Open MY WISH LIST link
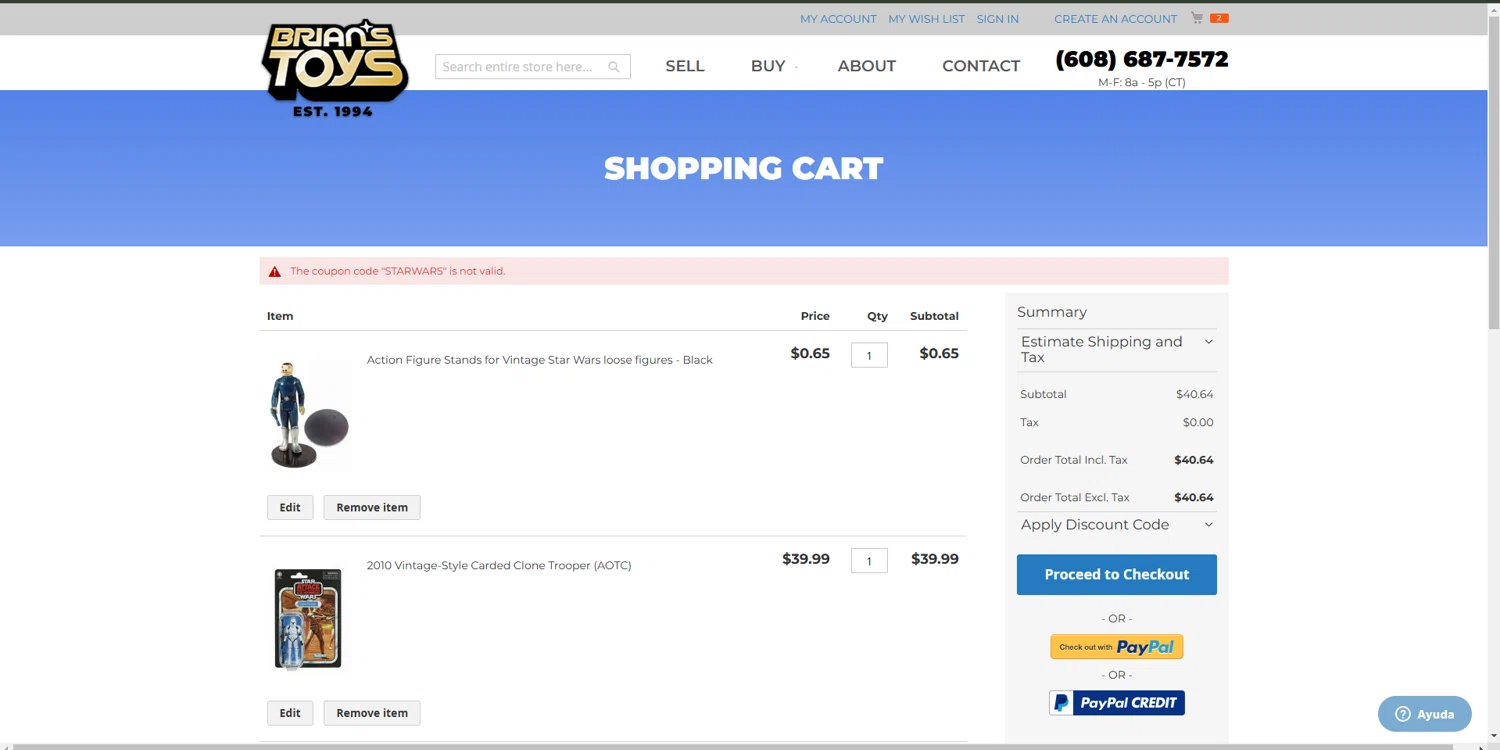The image size is (1500, 750). coord(927,19)
